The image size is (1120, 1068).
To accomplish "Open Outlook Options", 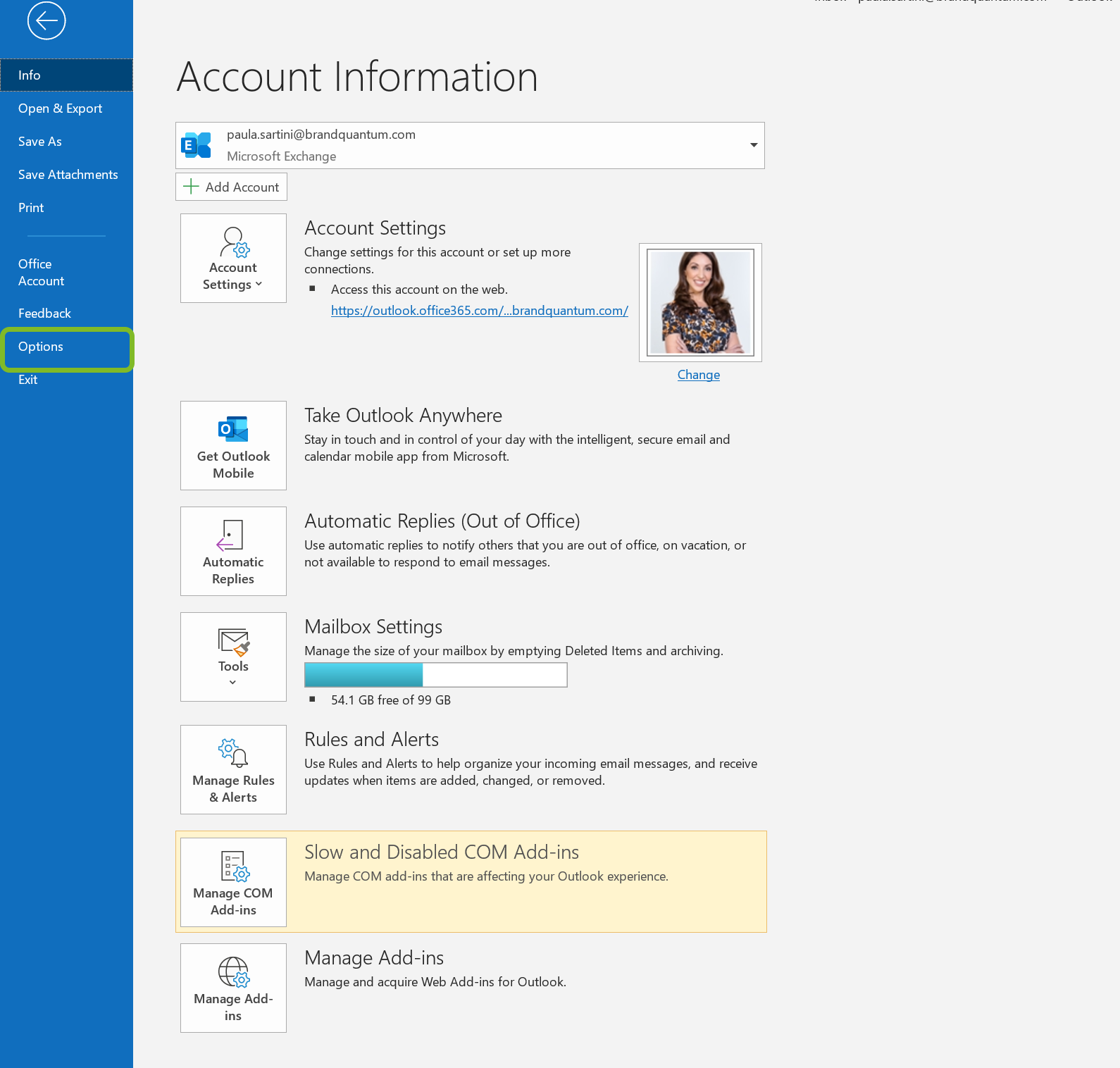I will [66, 347].
